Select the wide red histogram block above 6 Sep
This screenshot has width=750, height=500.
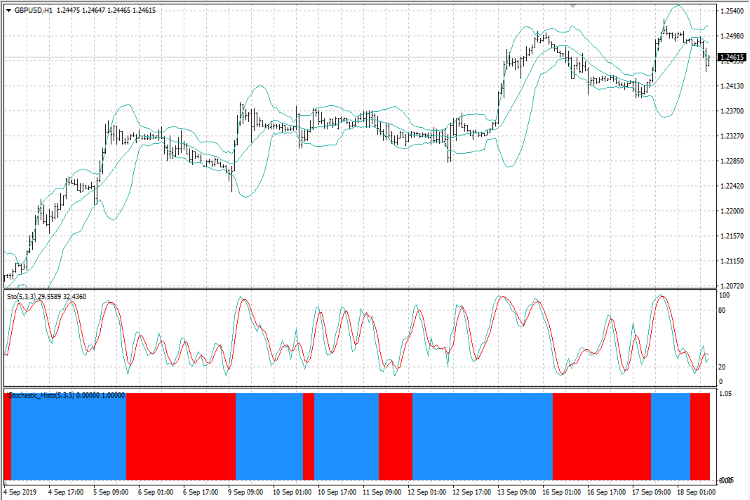click(181, 436)
